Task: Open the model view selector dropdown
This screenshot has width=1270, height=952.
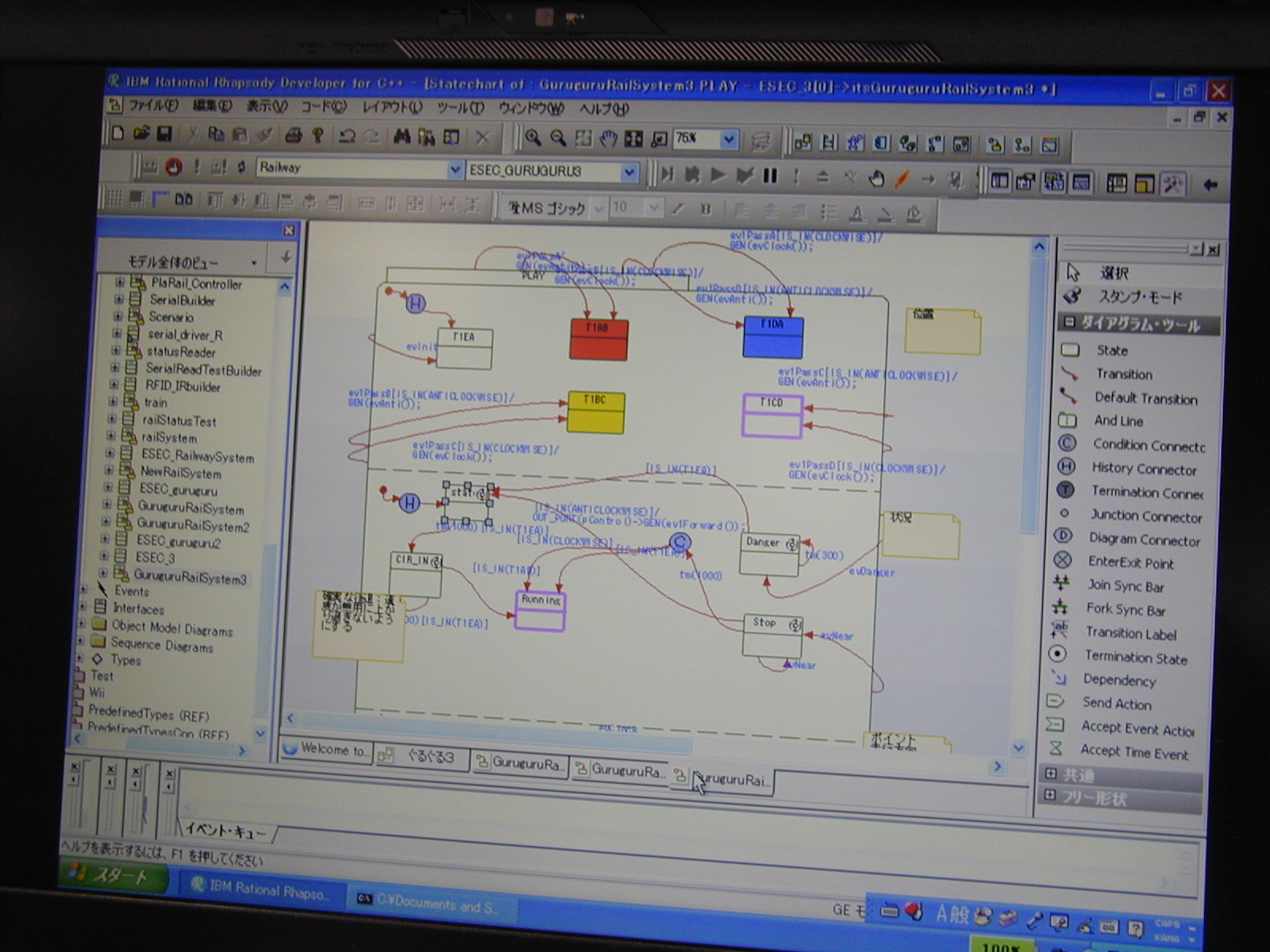Action: [254, 262]
